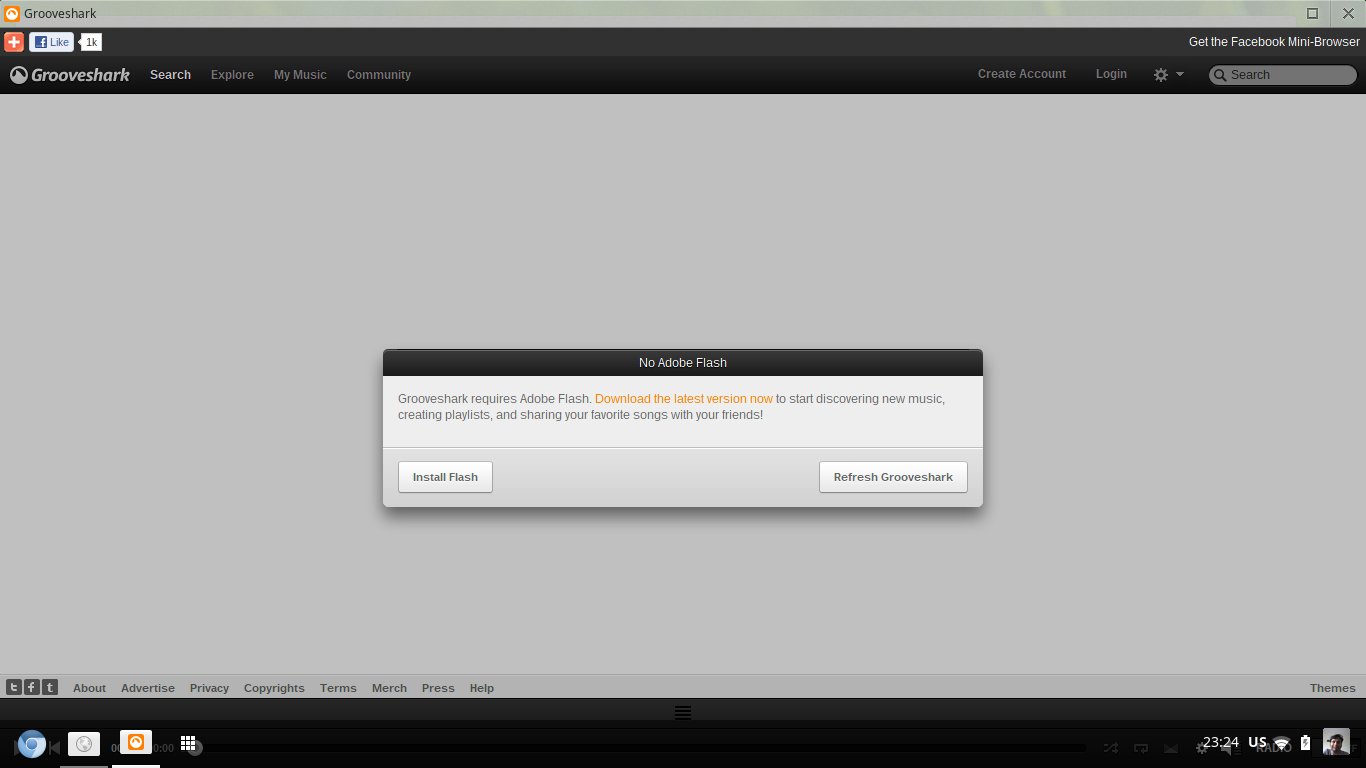1366x768 pixels.
Task: Open the Help footer link
Action: point(482,688)
